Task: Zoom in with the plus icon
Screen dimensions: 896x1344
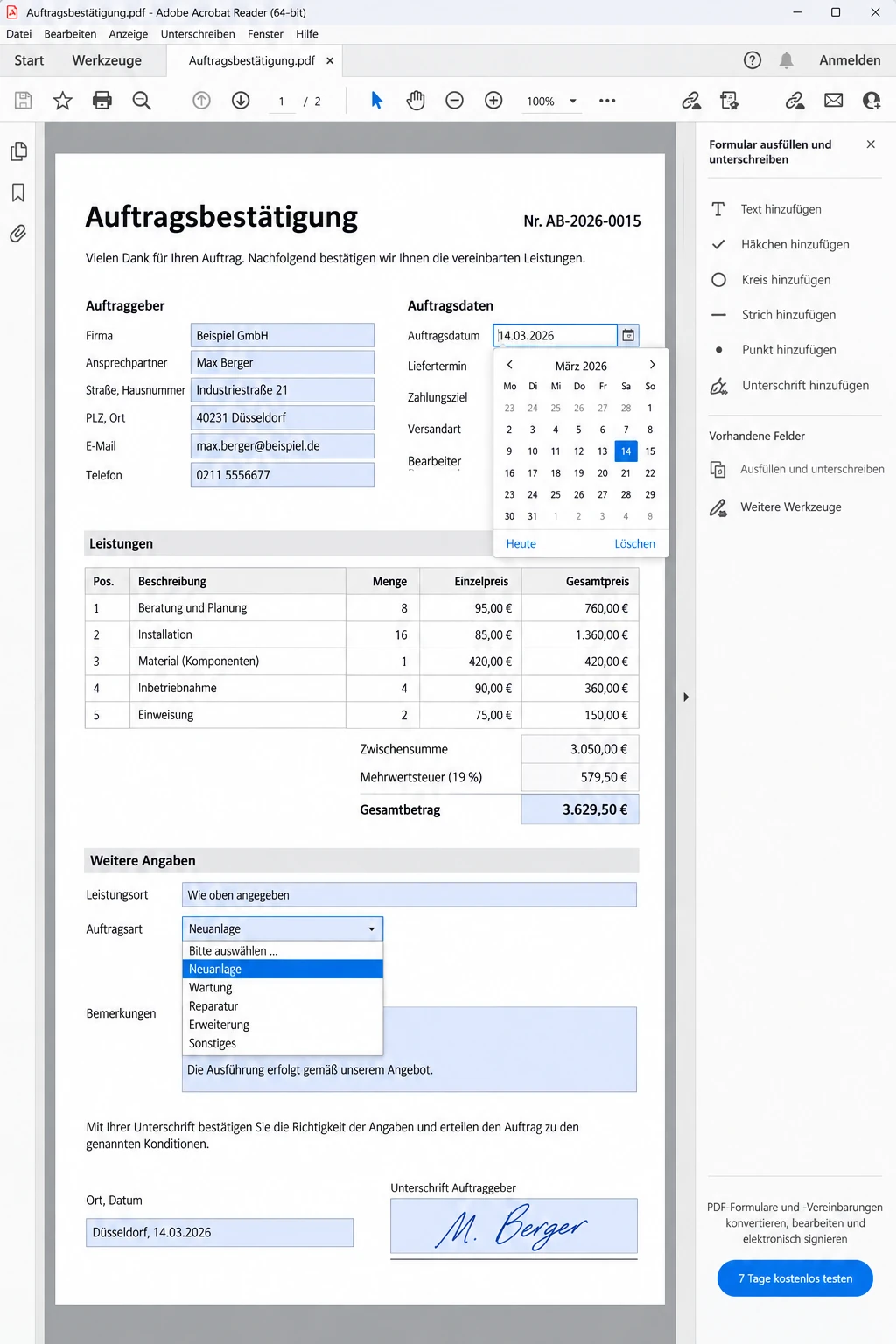Action: click(493, 101)
